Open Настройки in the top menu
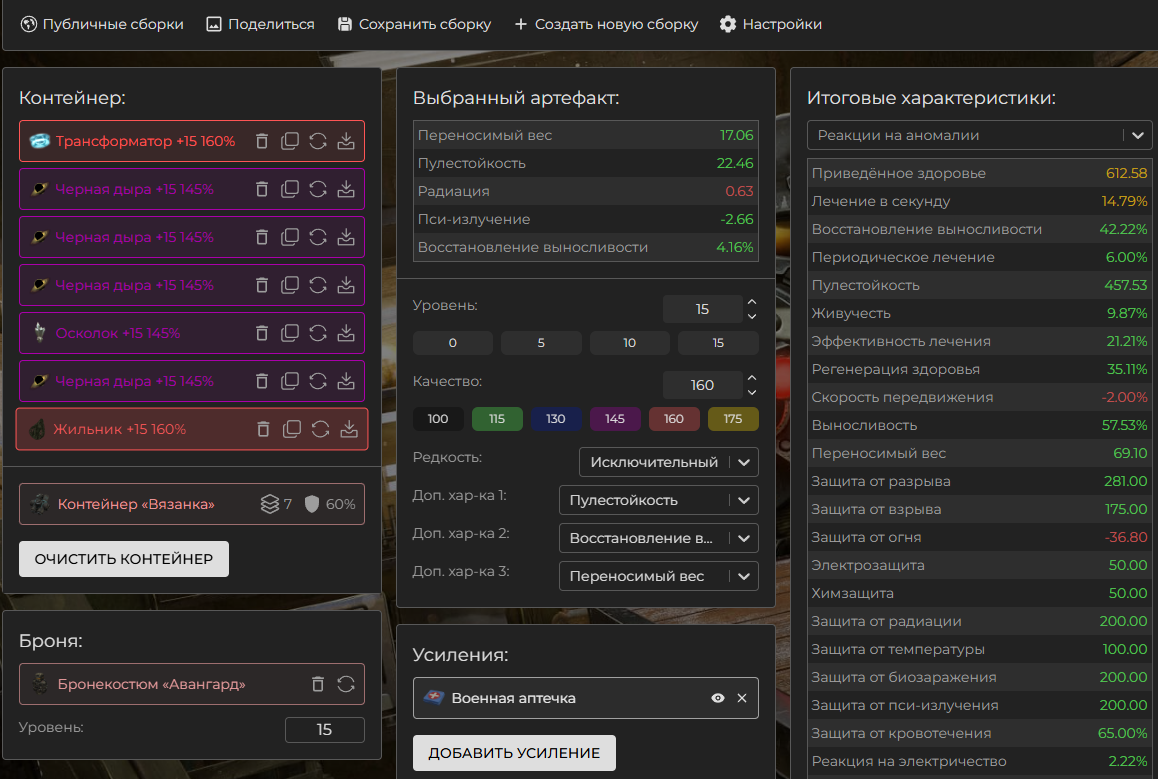 coord(771,24)
